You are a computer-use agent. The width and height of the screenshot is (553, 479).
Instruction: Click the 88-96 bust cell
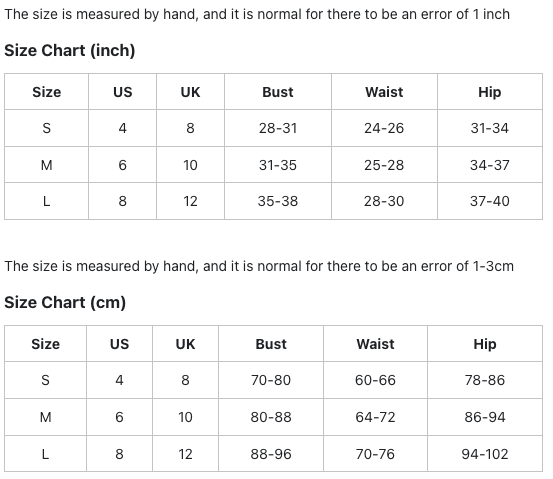(x=271, y=454)
